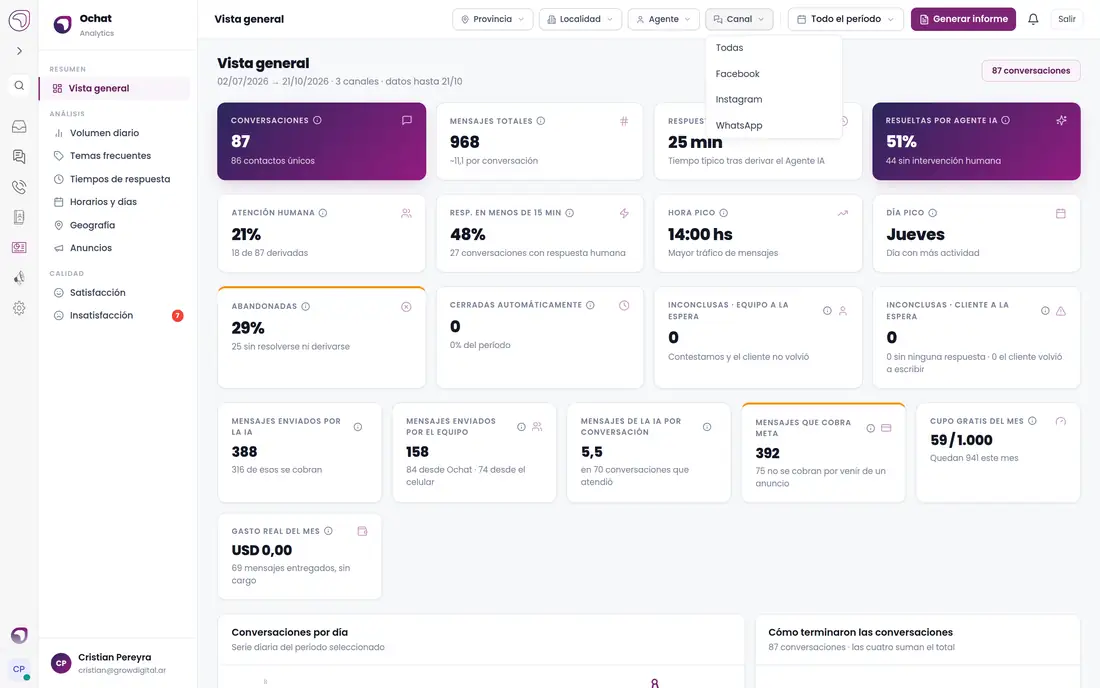Click info icon next to Resueltas por agente IA
This screenshot has width=1100, height=688.
[x=1005, y=120]
